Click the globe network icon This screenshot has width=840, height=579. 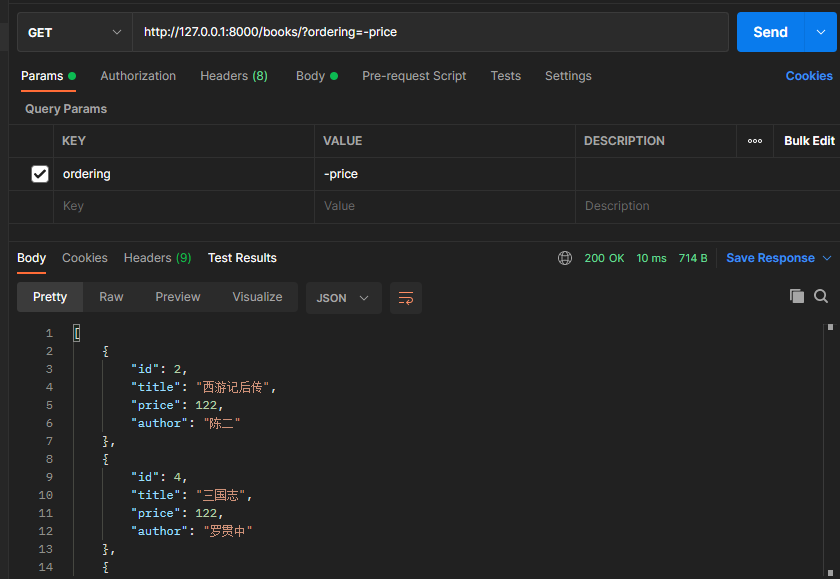point(565,258)
